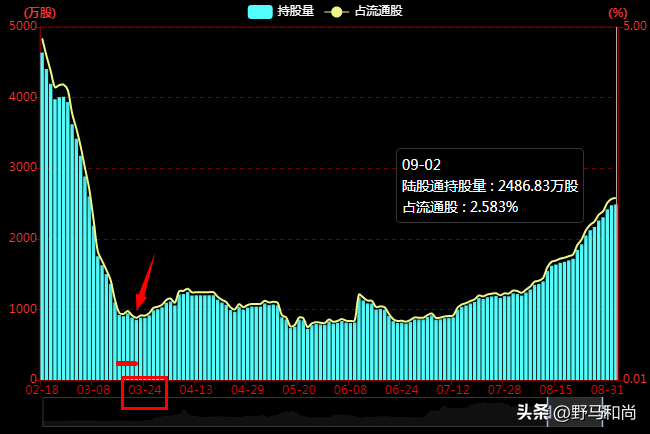Select the 03-24 date inside the red box
The width and height of the screenshot is (650, 434).
(x=145, y=390)
